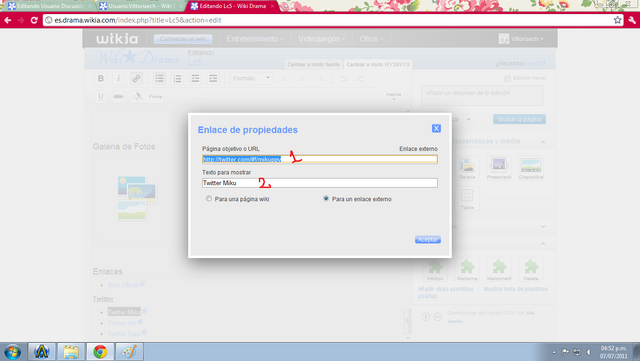
Task: Insert a Tabla from the media panel
Action: pos(467,199)
